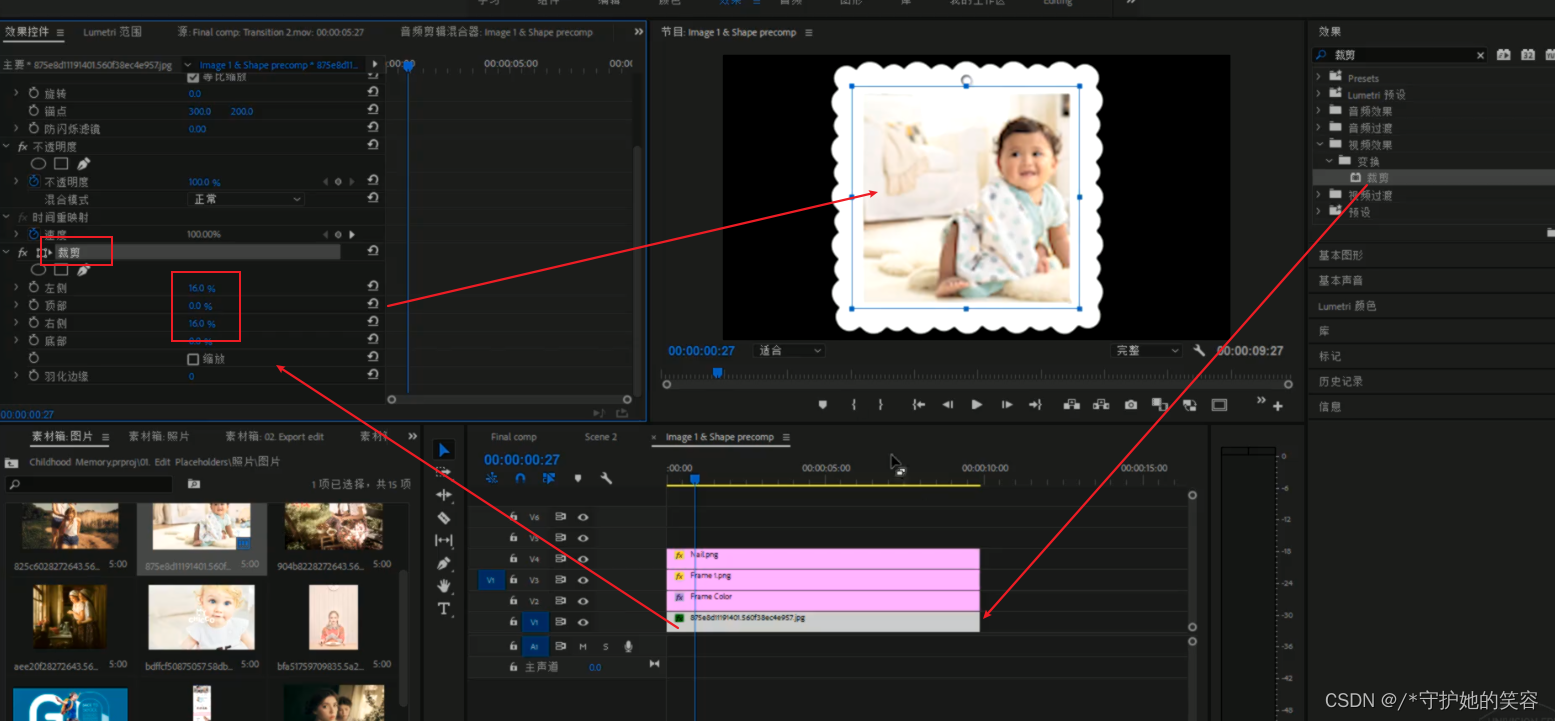Toggle snap magnet in timeline
Image resolution: width=1555 pixels, height=721 pixels.
(520, 478)
